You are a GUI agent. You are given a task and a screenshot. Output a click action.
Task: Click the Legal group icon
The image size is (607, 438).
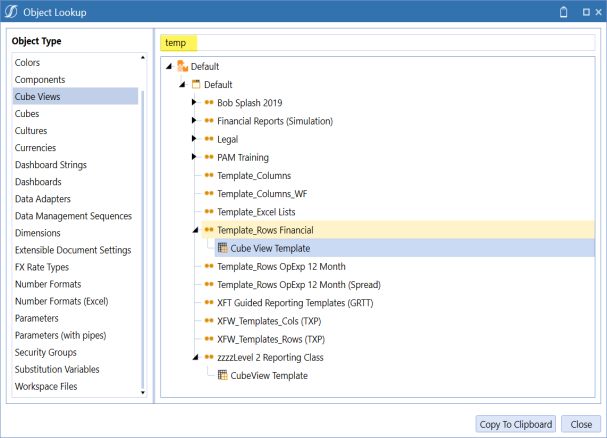point(209,139)
